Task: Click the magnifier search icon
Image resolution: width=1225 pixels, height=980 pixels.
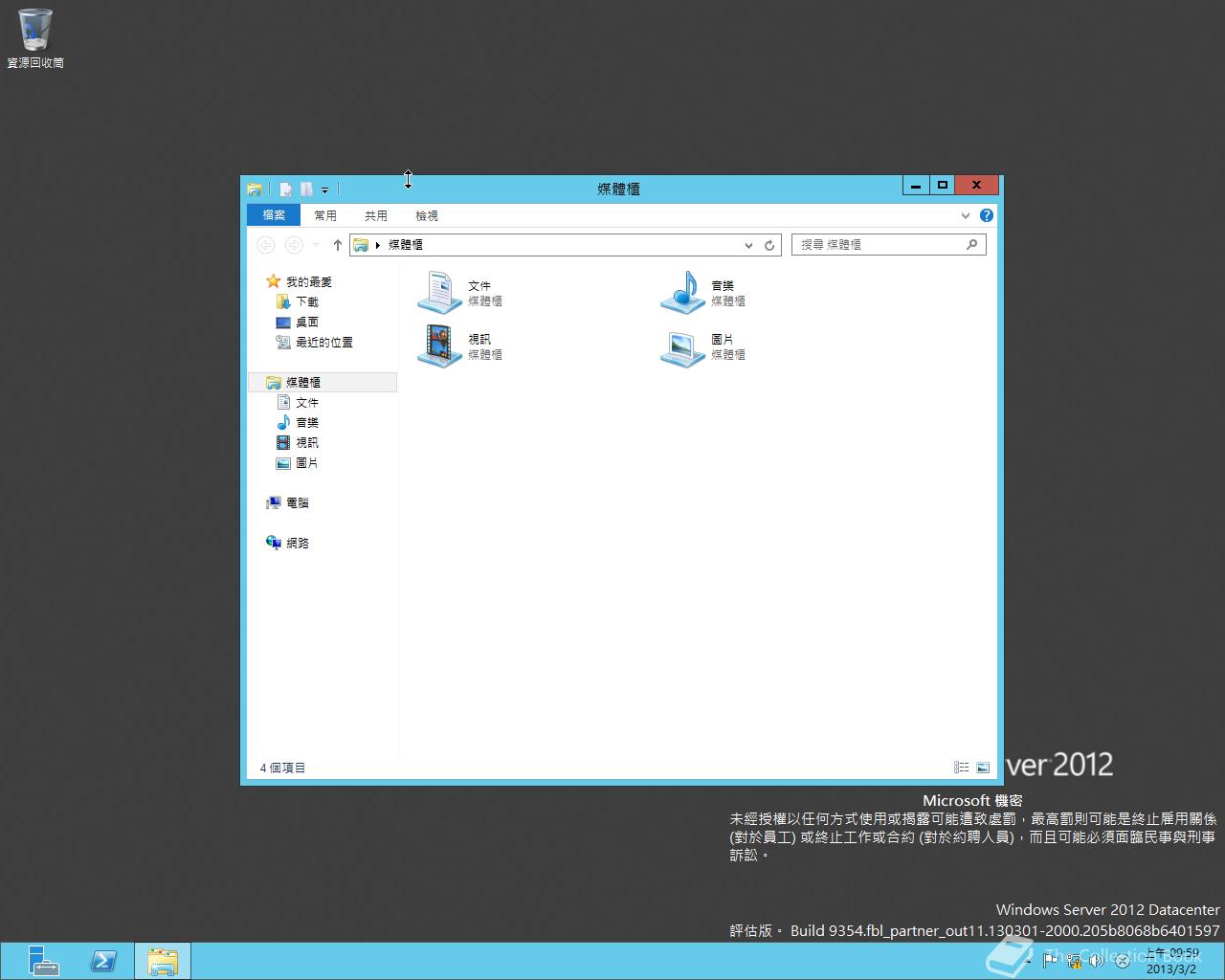Action: 971,245
